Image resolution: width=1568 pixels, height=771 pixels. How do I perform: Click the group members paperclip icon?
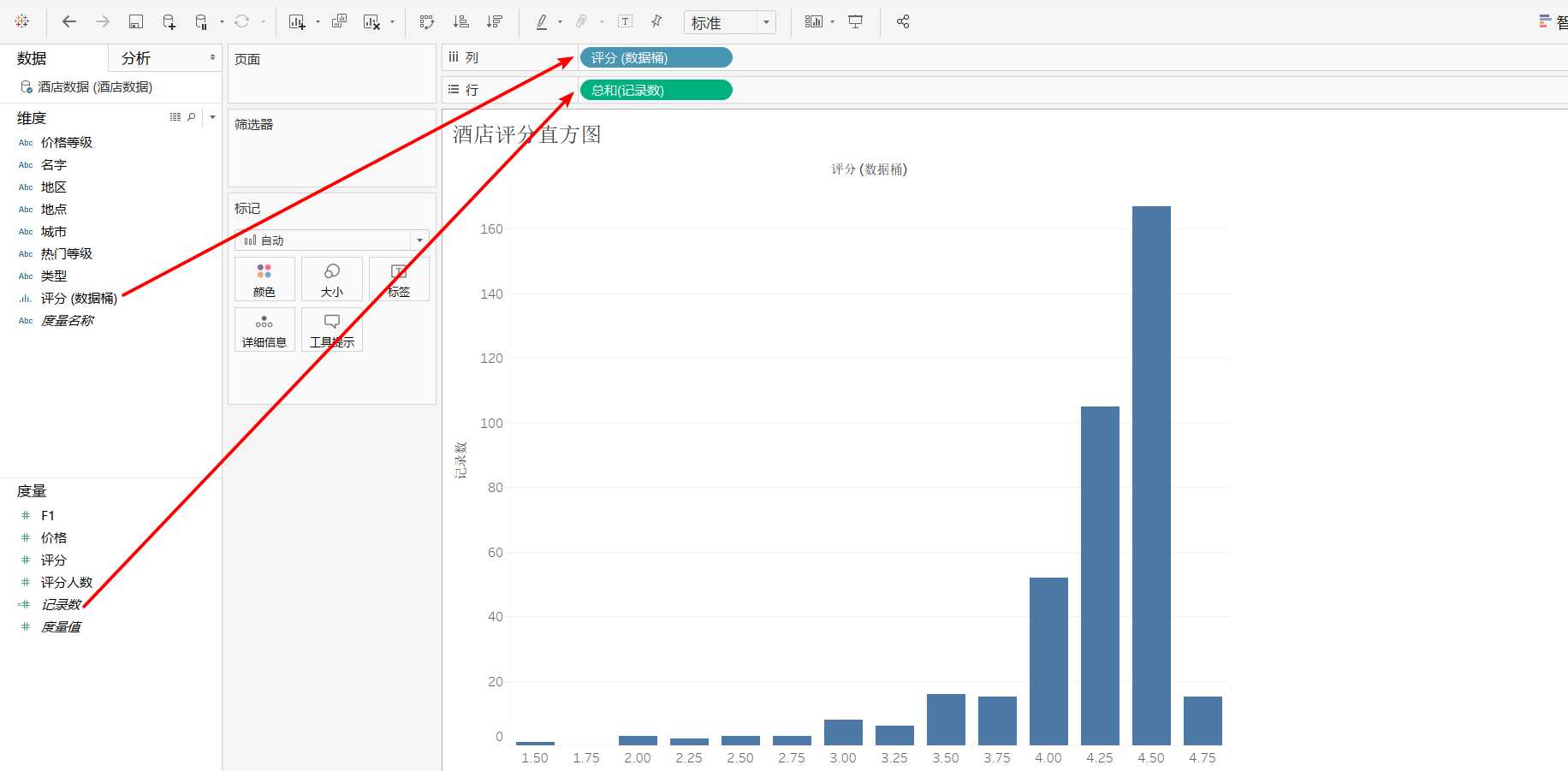click(x=582, y=21)
